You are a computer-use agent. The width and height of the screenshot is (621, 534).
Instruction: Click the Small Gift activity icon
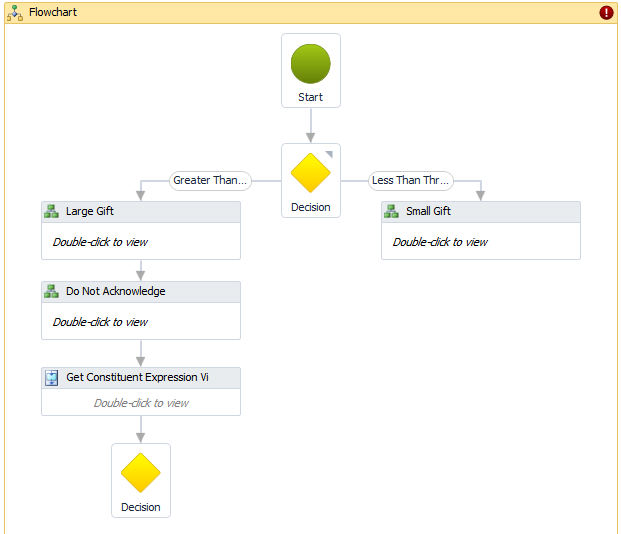[x=392, y=211]
